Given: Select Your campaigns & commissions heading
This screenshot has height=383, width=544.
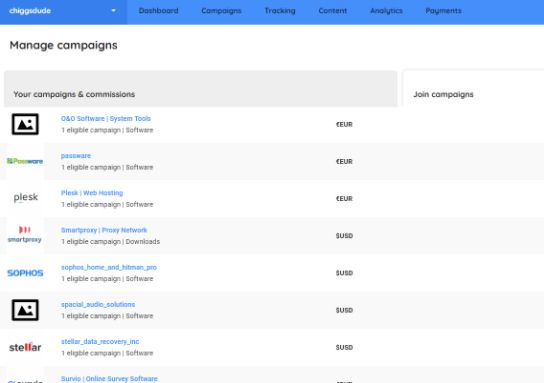Looking at the screenshot, I should (x=74, y=94).
